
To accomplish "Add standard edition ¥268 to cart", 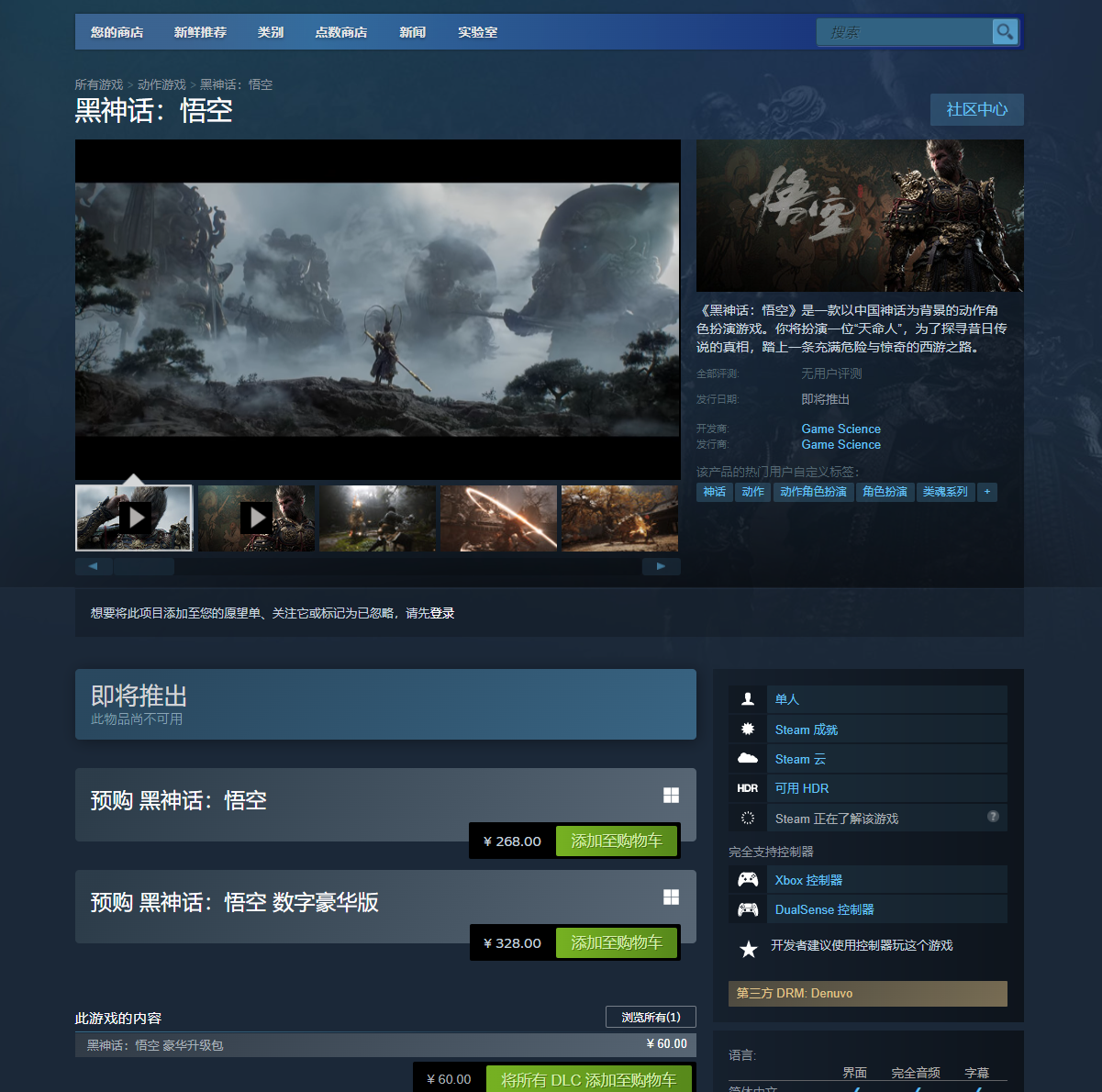I will [x=617, y=841].
